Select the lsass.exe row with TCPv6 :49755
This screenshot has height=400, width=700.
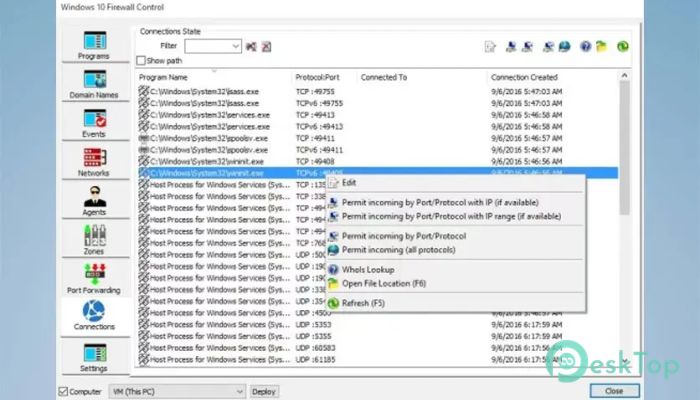377,103
